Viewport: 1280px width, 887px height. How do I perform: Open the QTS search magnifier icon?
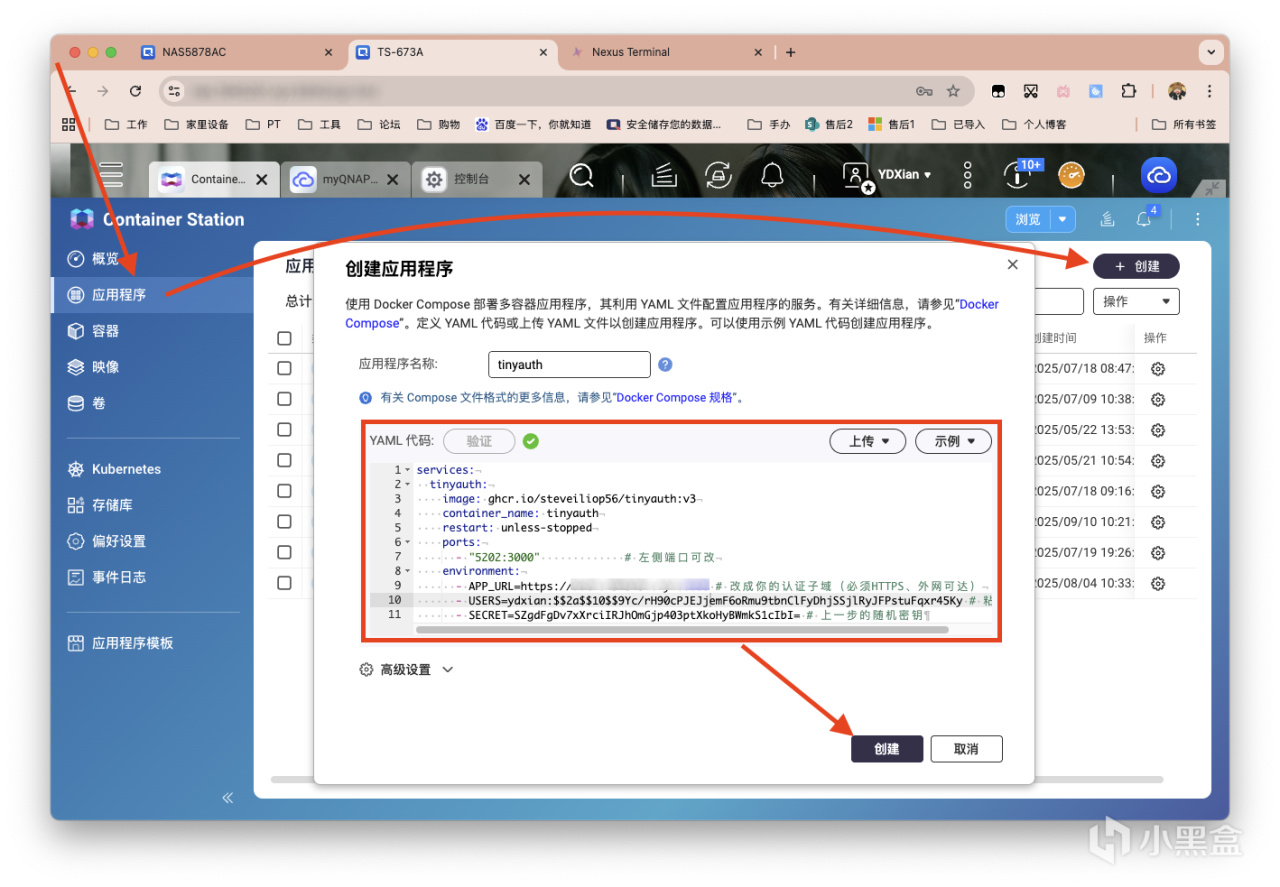pyautogui.click(x=581, y=176)
